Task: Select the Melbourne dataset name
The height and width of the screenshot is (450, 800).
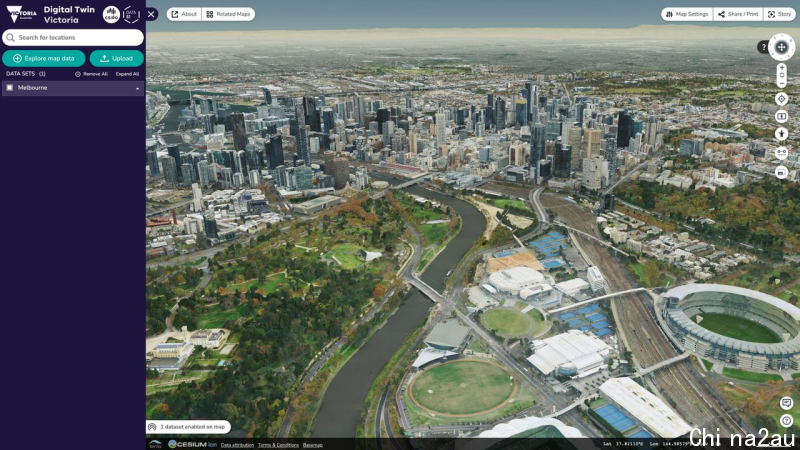Action: (33, 88)
